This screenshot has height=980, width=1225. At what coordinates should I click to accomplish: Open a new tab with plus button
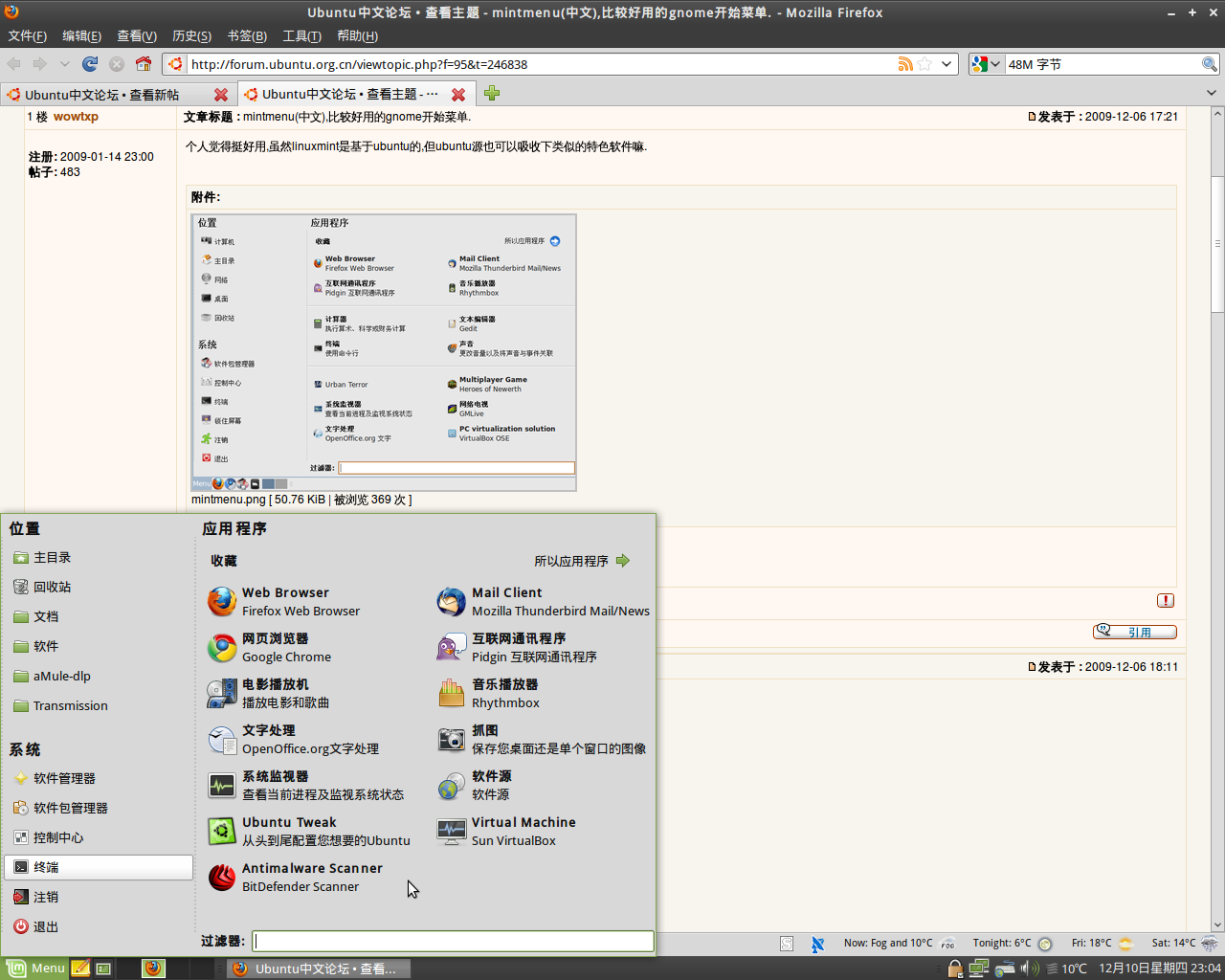[492, 93]
